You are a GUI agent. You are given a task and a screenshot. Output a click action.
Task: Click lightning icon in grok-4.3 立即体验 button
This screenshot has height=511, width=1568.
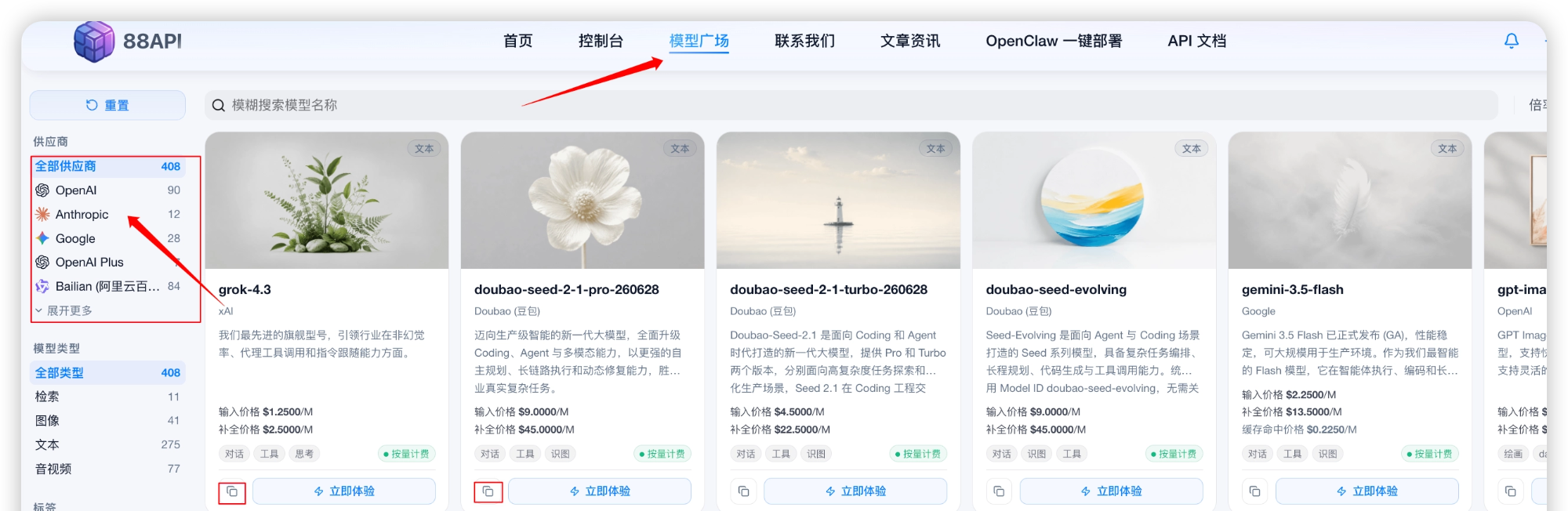coord(318,491)
